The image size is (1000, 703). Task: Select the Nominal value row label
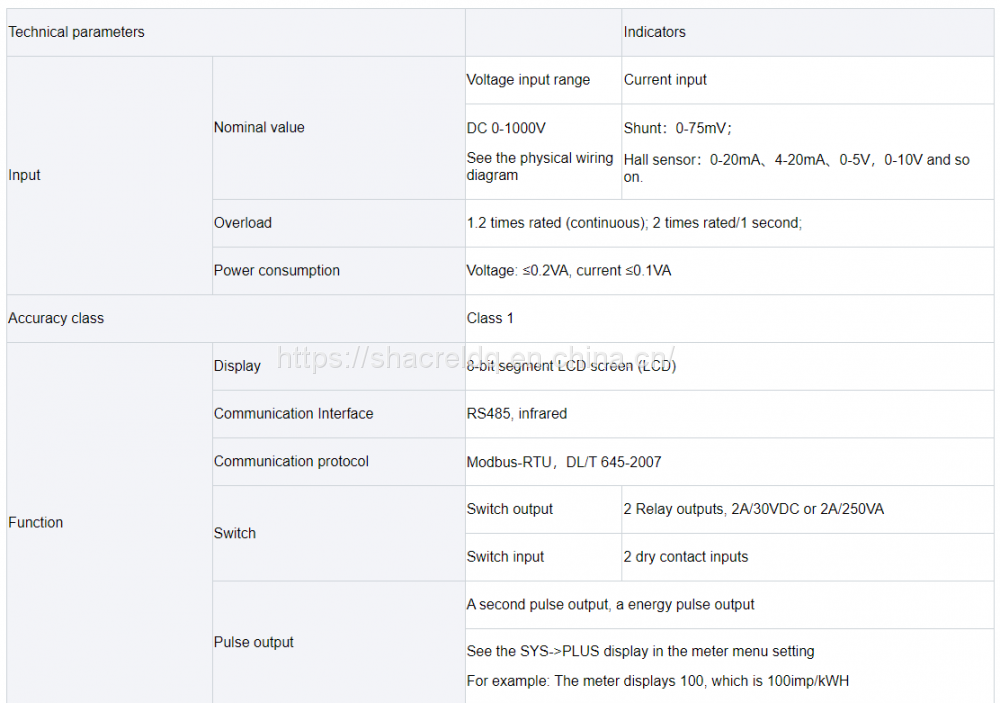pos(259,127)
